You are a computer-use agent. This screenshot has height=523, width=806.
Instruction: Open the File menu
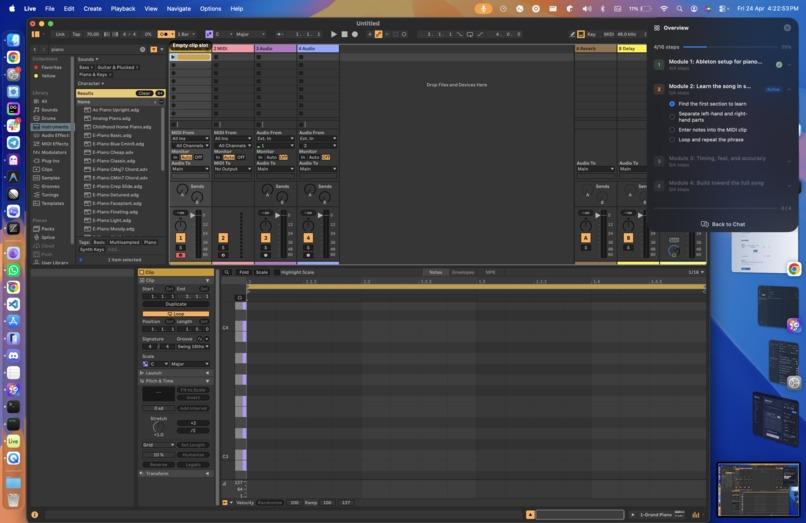(49, 9)
